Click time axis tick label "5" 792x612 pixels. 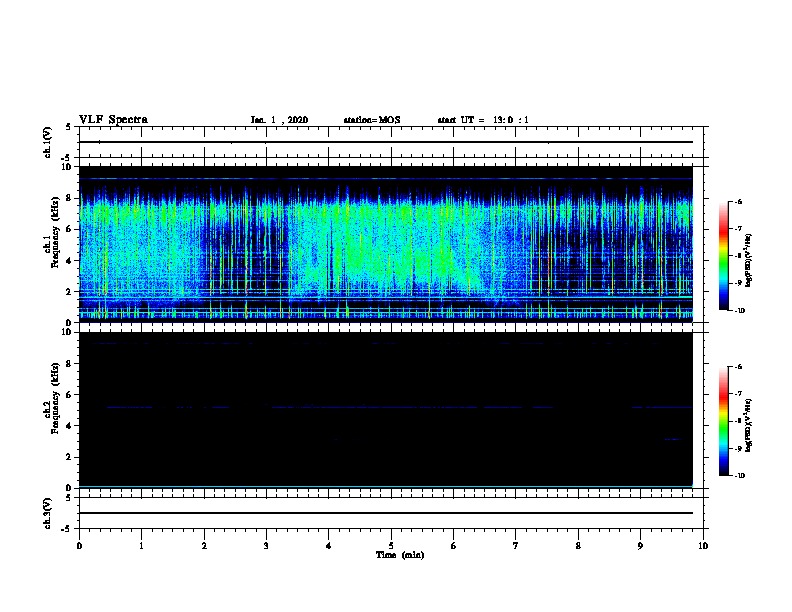click(x=391, y=546)
